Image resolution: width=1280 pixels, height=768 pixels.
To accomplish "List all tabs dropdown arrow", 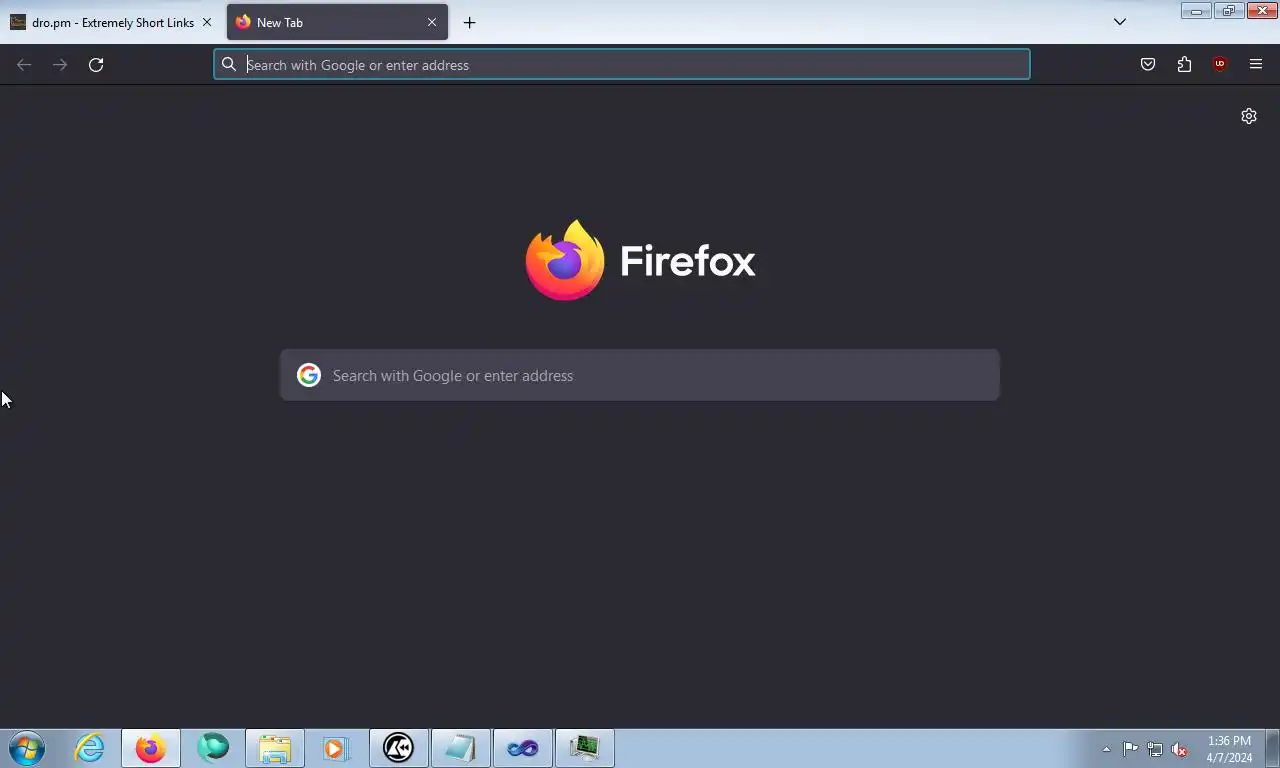I will tap(1120, 22).
